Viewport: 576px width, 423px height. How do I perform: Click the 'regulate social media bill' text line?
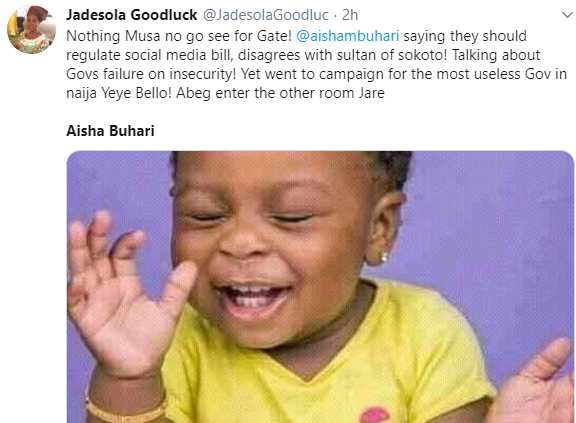[x=303, y=55]
